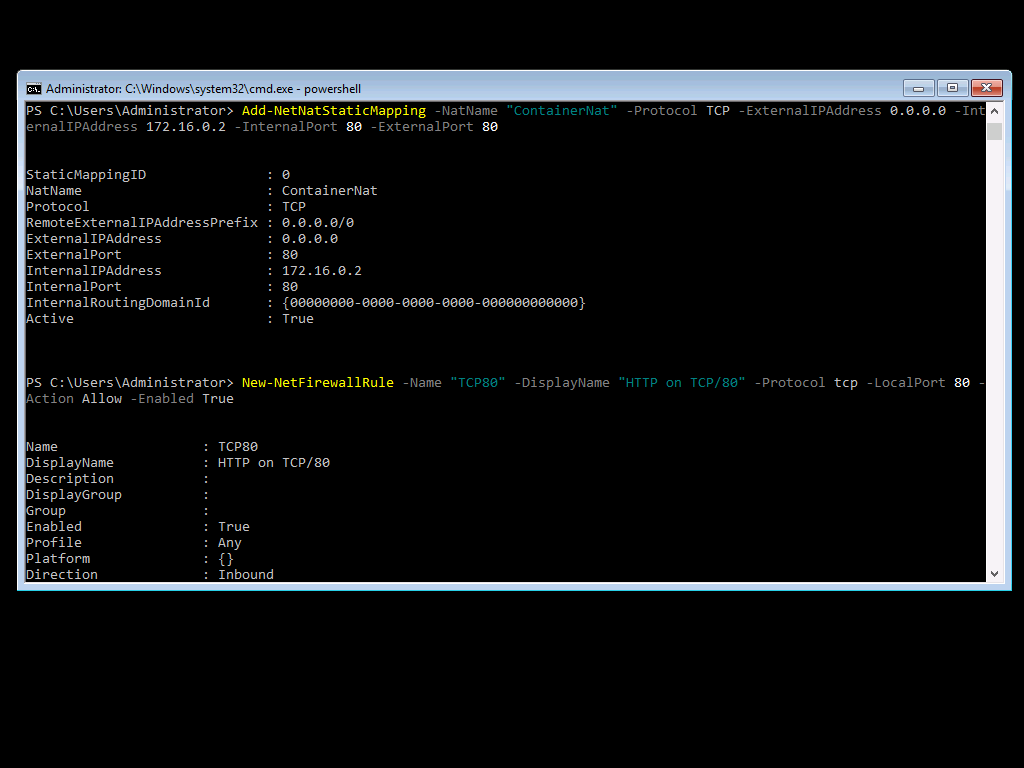Click the Profile field's Any value
Viewport: 1024px width, 768px height.
click(x=229, y=543)
